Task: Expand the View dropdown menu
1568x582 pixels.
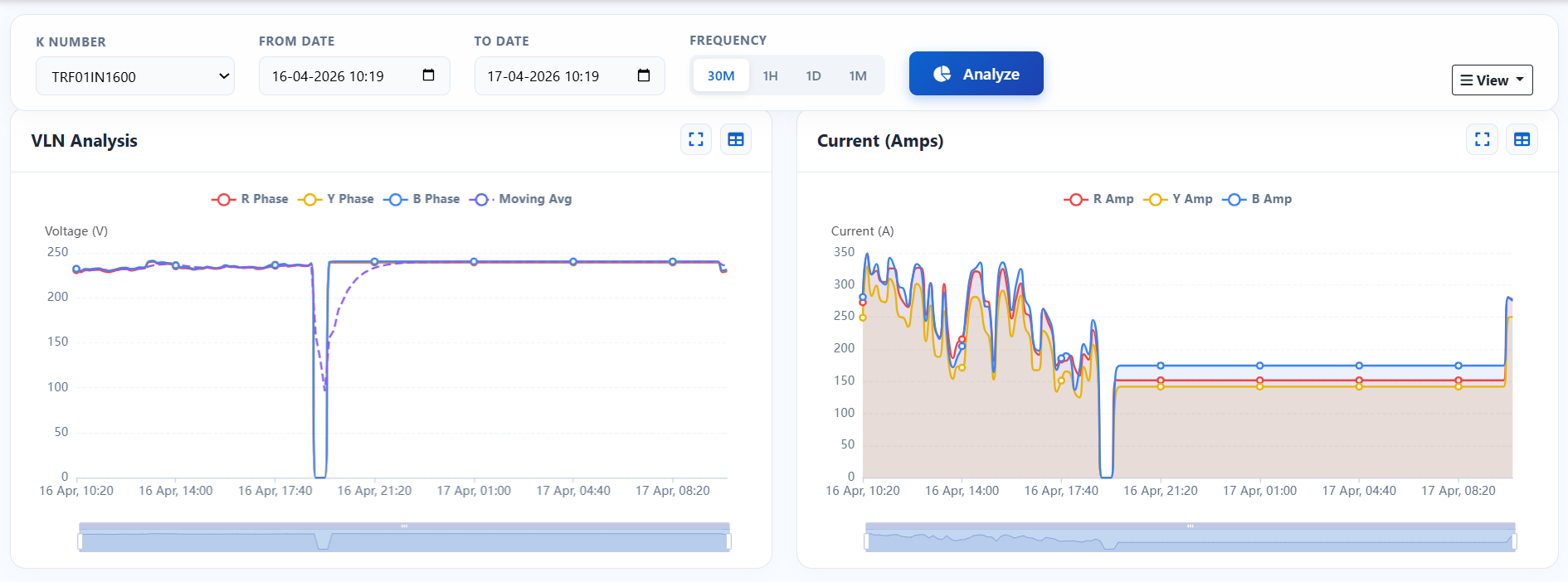Action: point(1492,80)
